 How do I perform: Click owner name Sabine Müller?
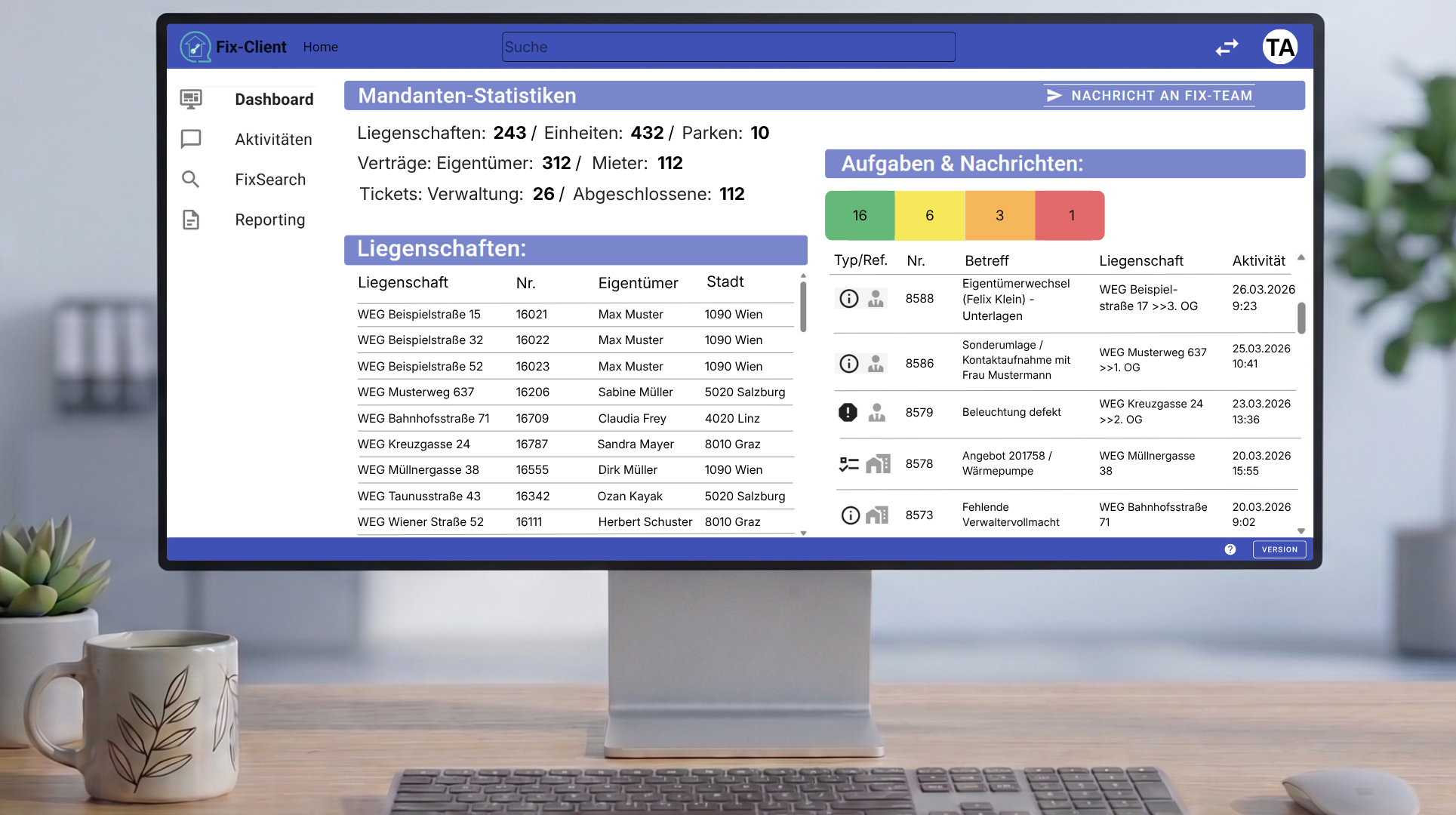636,392
